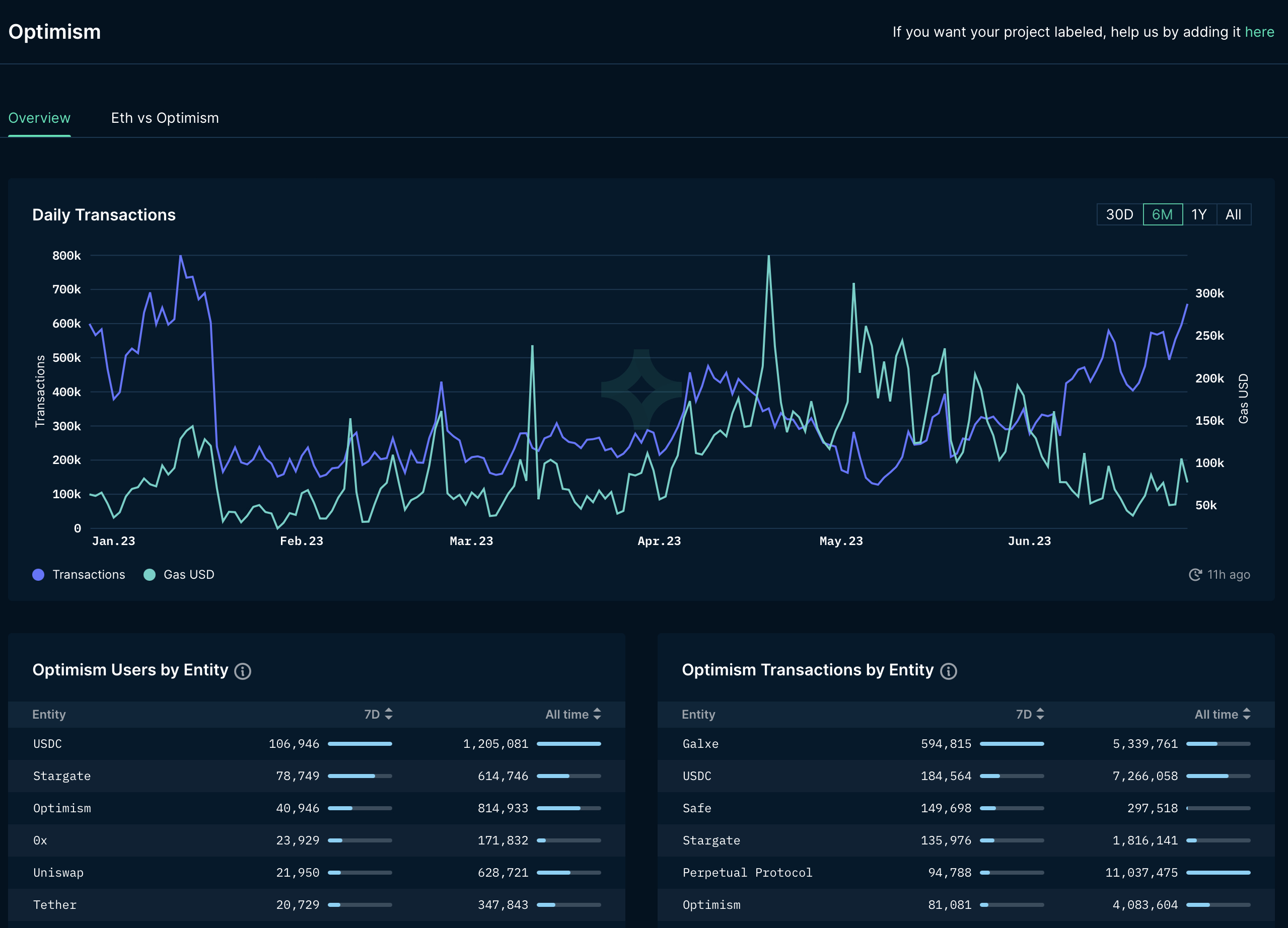Click Galxe's 7D transactions progress bar

coord(1012,743)
